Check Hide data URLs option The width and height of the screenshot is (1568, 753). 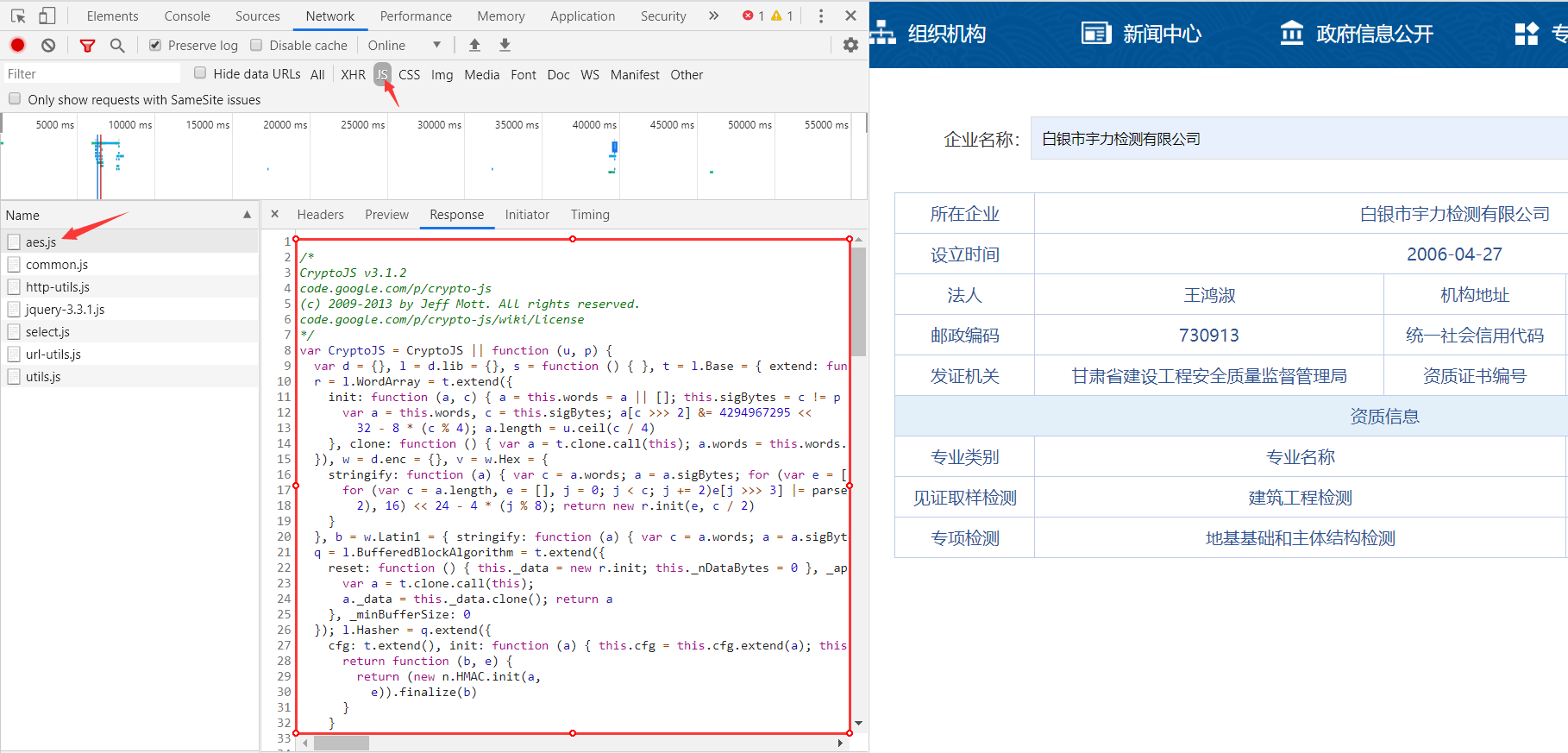[200, 73]
